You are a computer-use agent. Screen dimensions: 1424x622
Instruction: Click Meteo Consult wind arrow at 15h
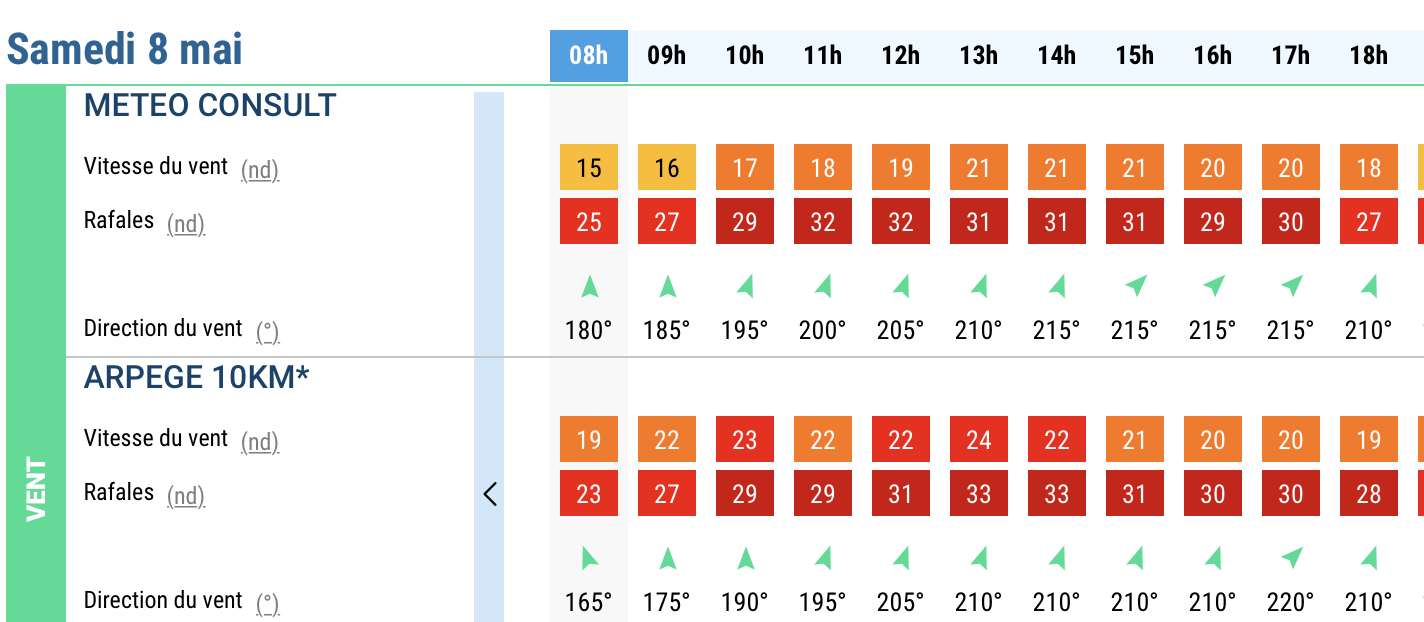tap(1135, 288)
